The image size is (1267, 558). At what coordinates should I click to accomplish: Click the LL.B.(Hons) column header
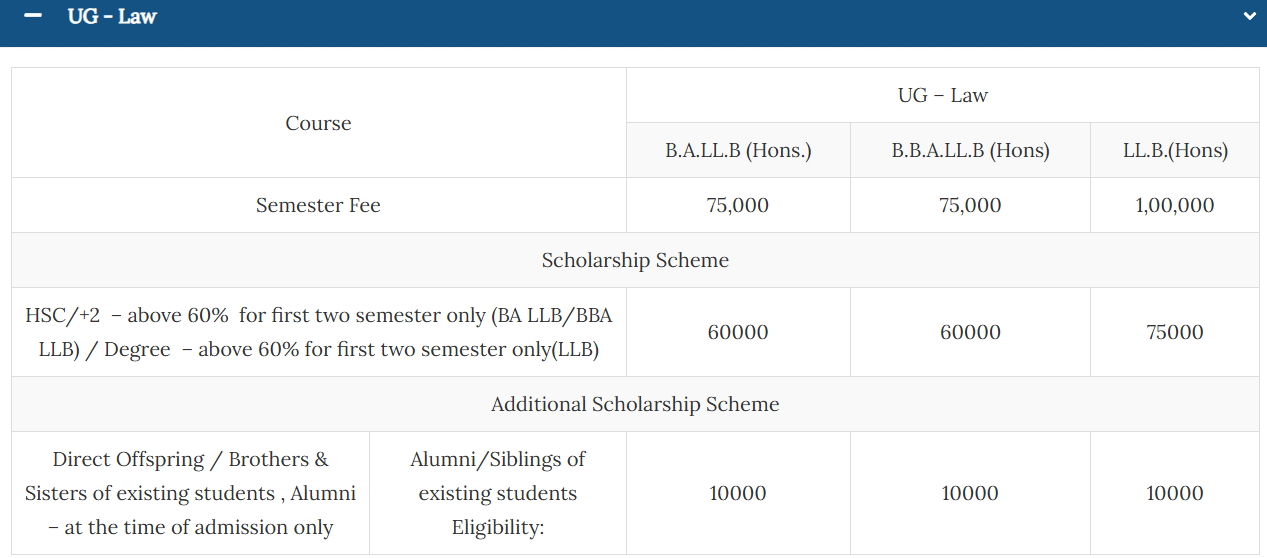(1175, 151)
